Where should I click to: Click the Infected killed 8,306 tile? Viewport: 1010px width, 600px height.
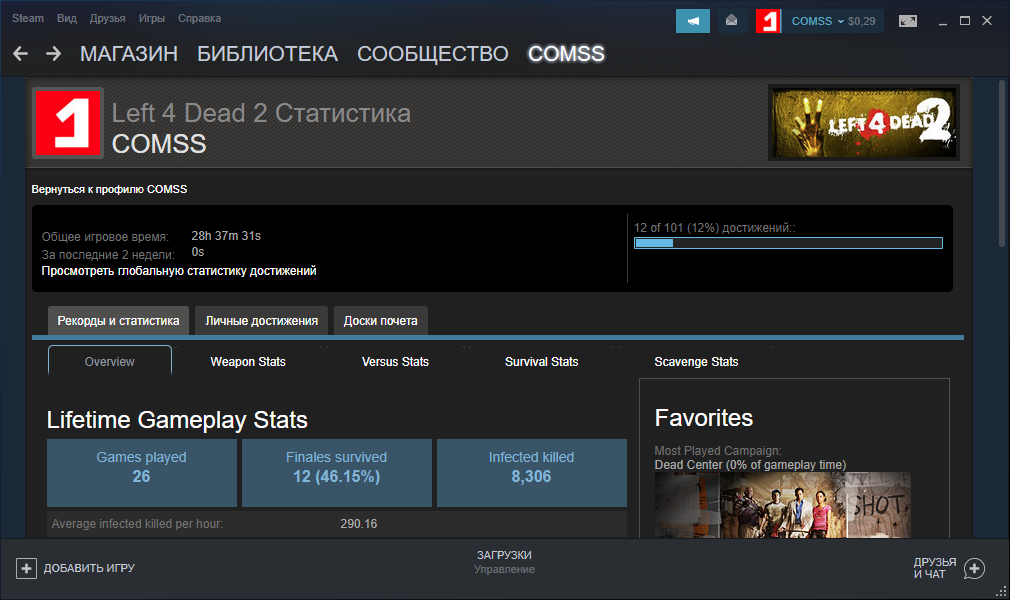coord(531,473)
